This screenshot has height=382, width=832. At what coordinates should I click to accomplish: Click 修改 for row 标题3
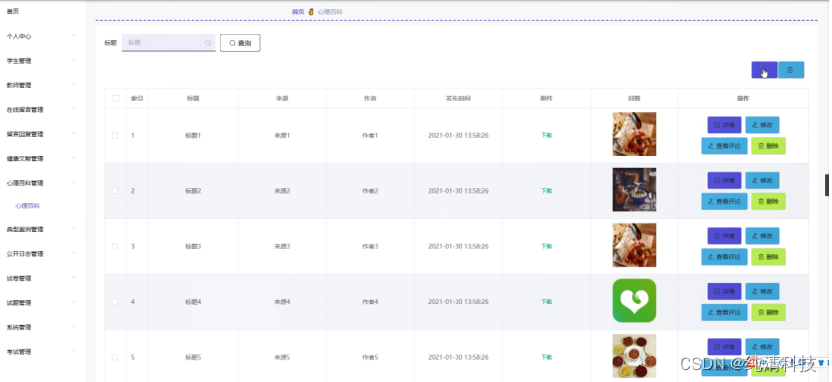tap(762, 236)
